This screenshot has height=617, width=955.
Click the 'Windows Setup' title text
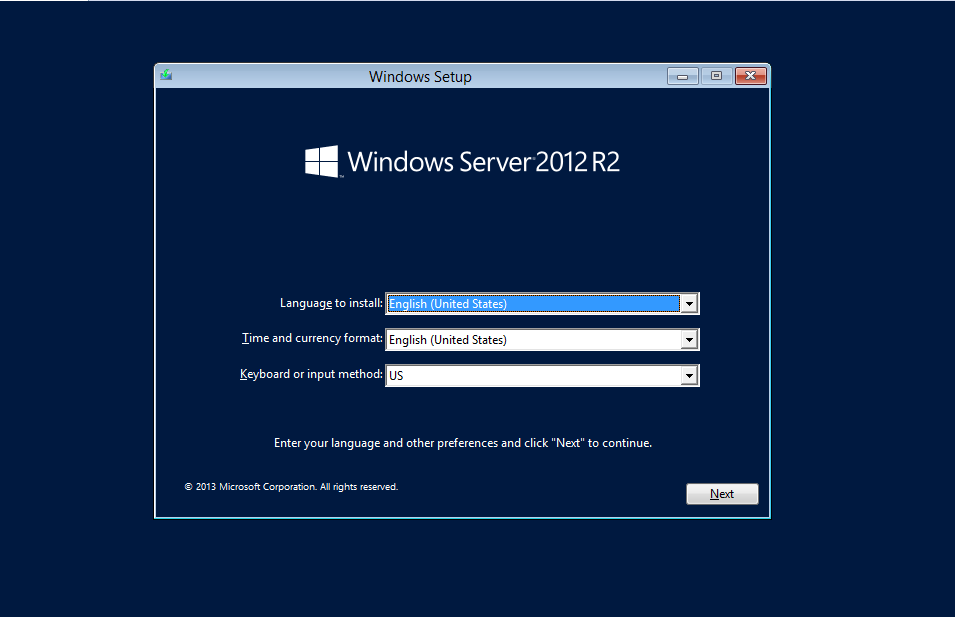point(420,77)
